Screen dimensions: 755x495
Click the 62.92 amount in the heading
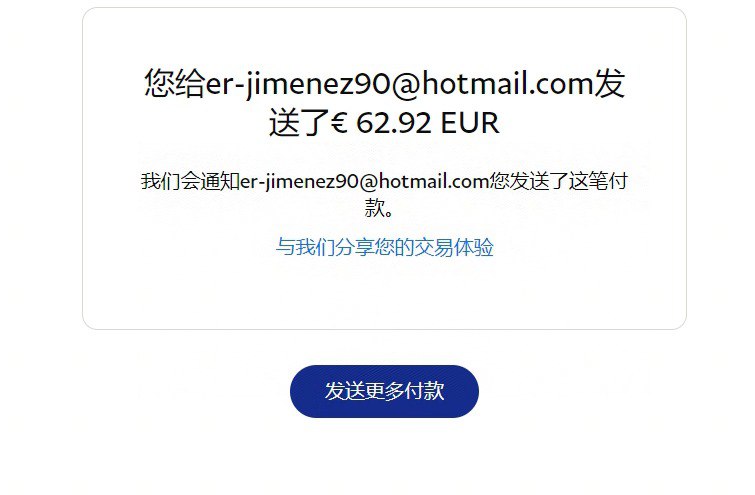(393, 123)
